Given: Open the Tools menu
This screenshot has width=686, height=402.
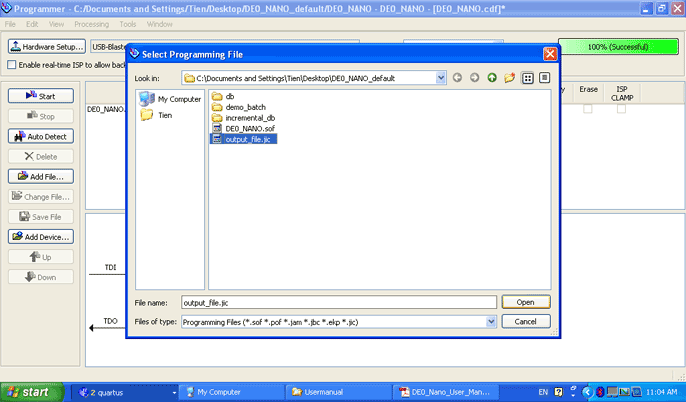Looking at the screenshot, I should click(x=128, y=23).
